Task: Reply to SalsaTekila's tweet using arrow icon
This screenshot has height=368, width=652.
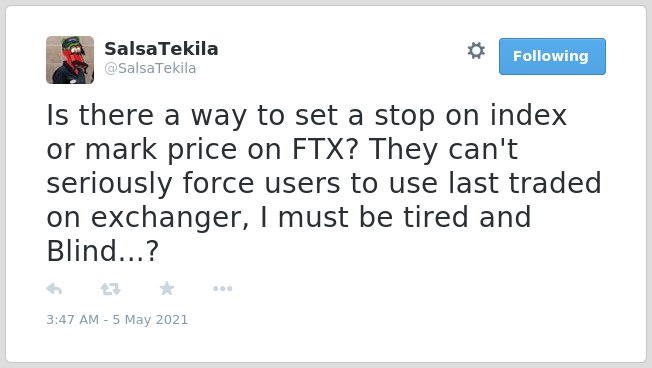Action: [54, 288]
